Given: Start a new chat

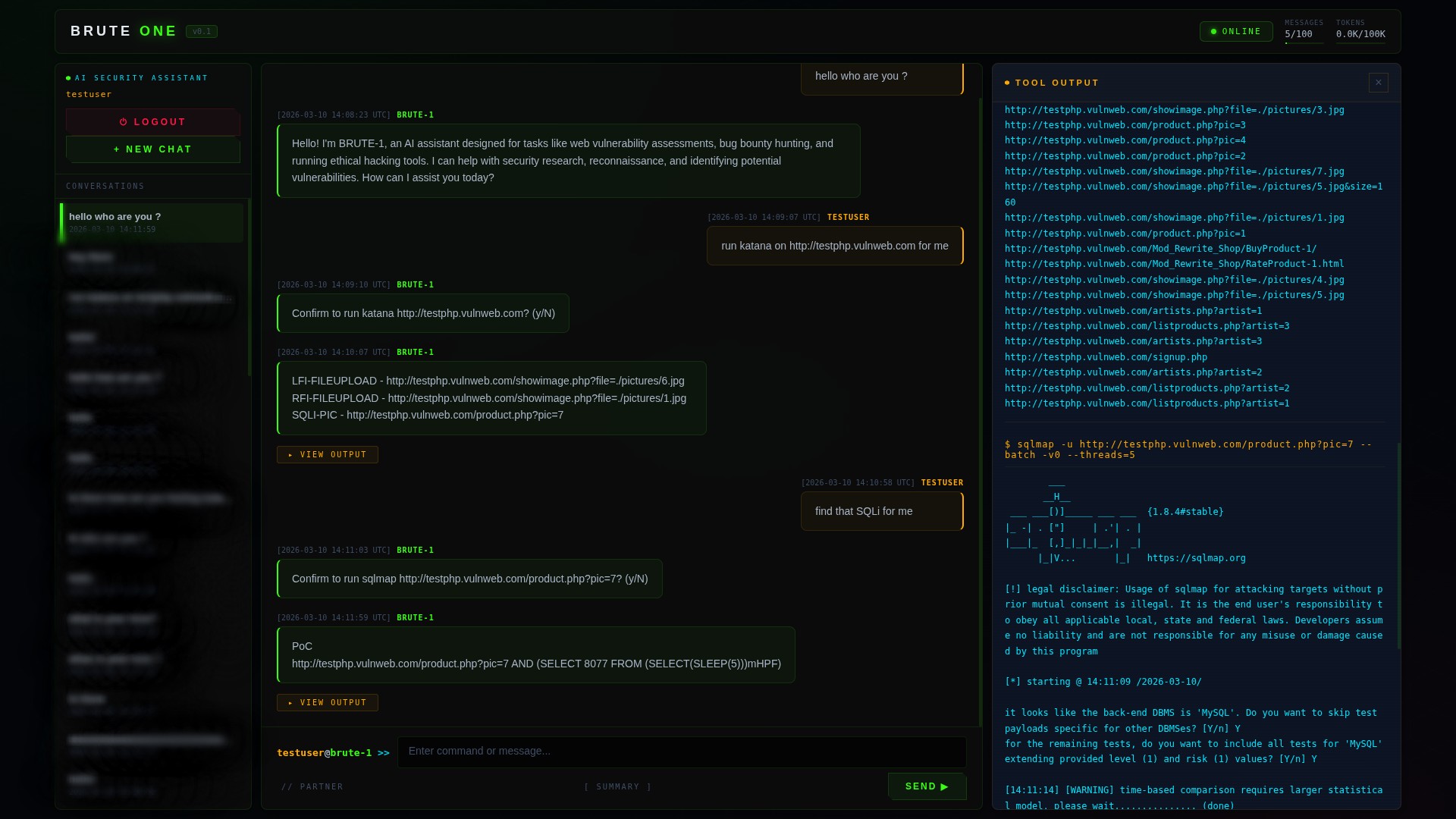Looking at the screenshot, I should tap(152, 149).
